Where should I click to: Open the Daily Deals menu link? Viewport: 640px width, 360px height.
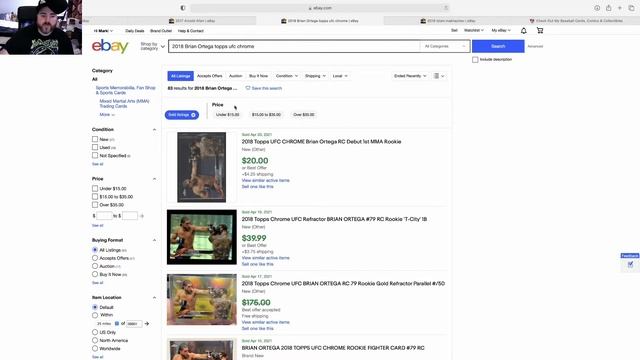135,31
